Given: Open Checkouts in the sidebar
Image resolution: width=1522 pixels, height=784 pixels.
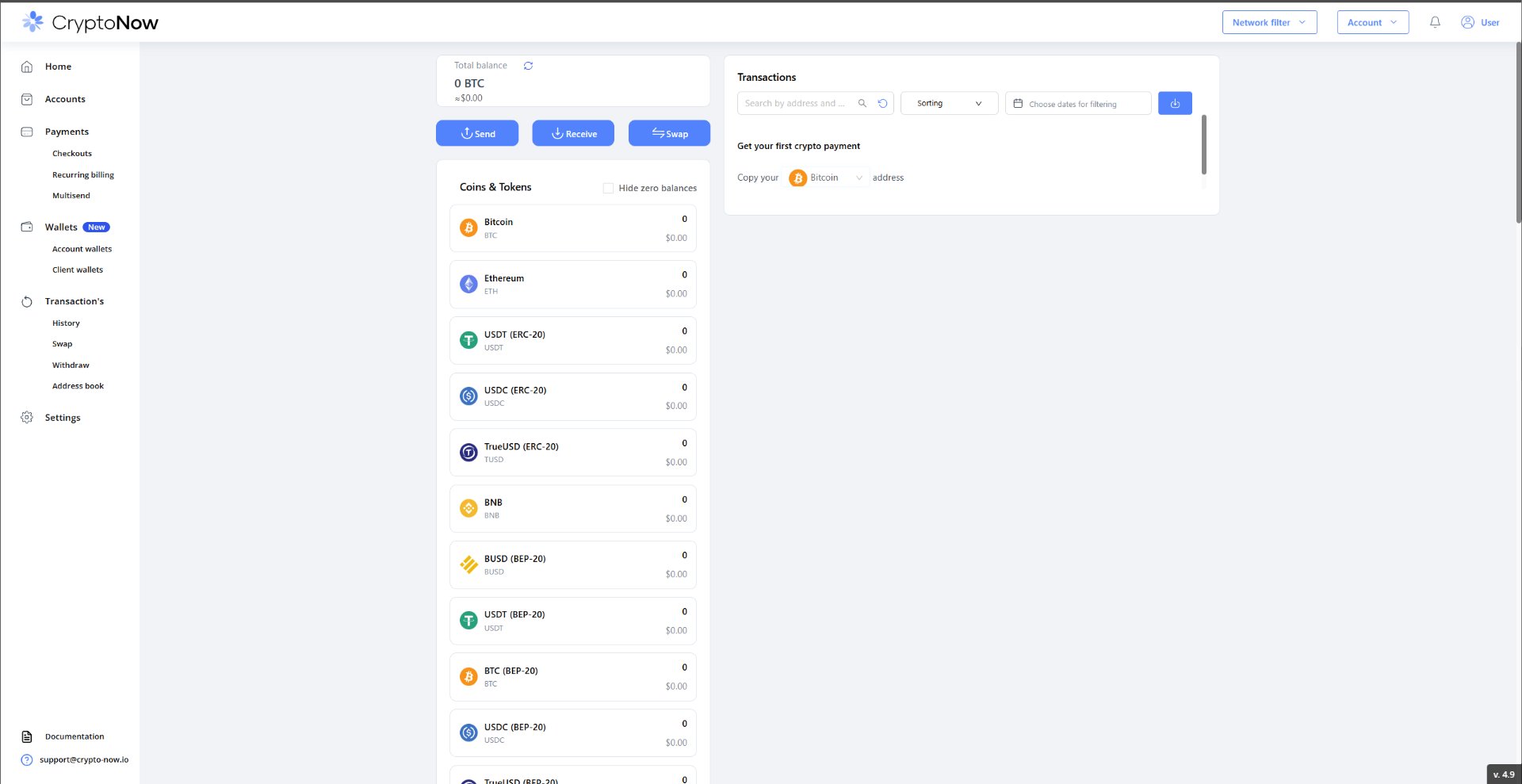Looking at the screenshot, I should pyautogui.click(x=72, y=154).
